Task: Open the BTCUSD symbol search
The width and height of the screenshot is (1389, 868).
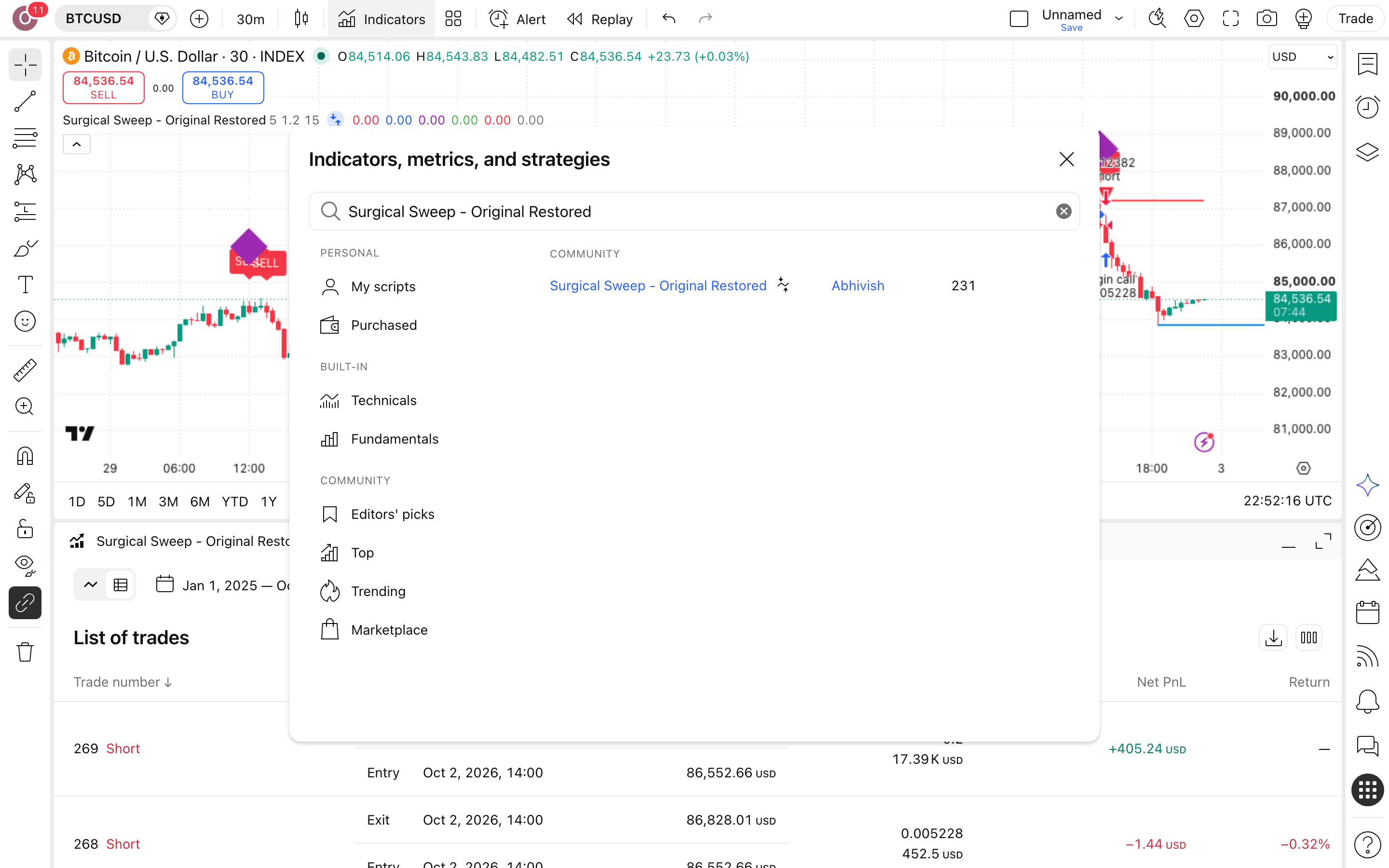Action: 94,19
